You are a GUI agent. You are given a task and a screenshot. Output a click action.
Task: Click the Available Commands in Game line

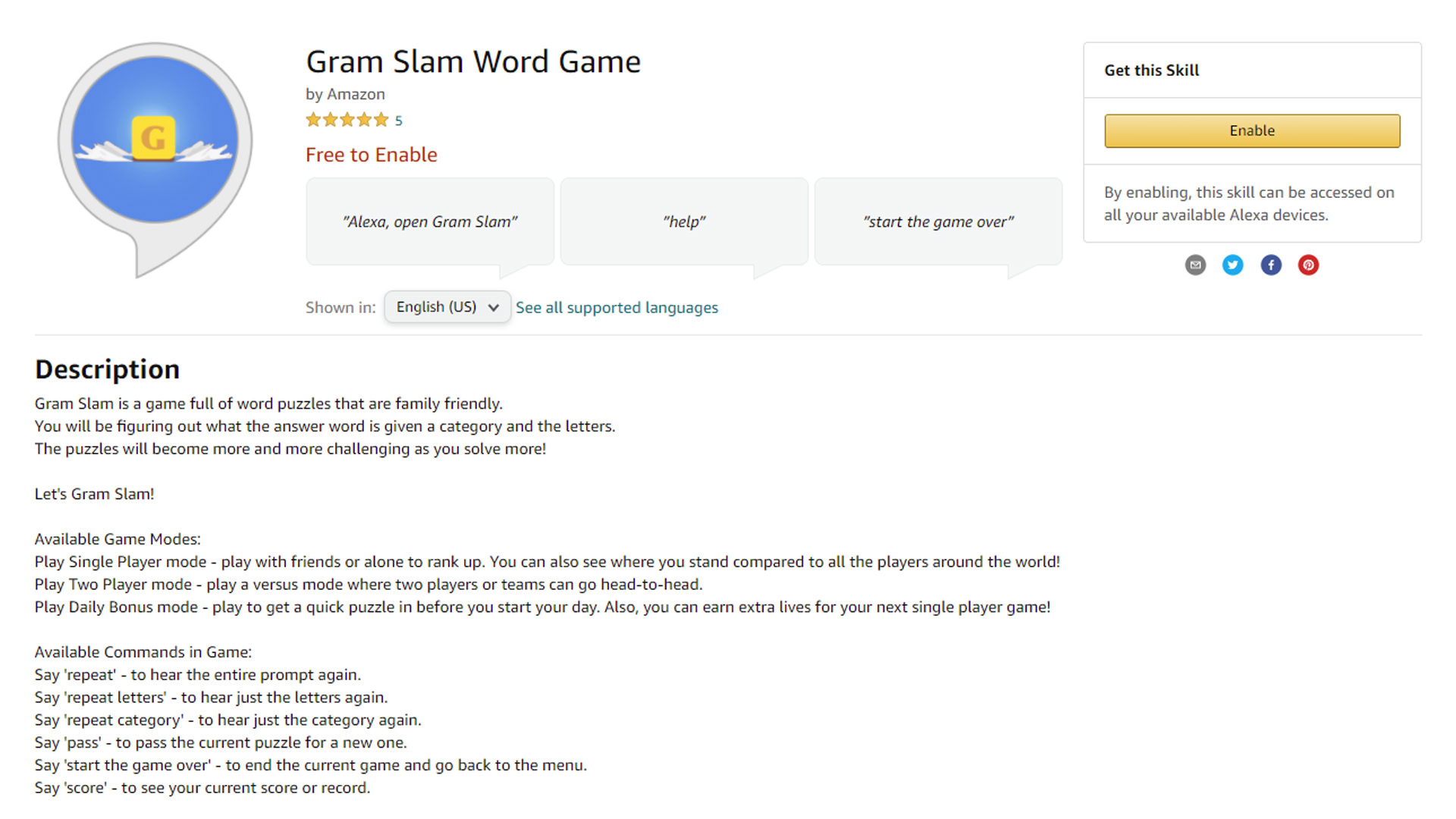coord(143,652)
